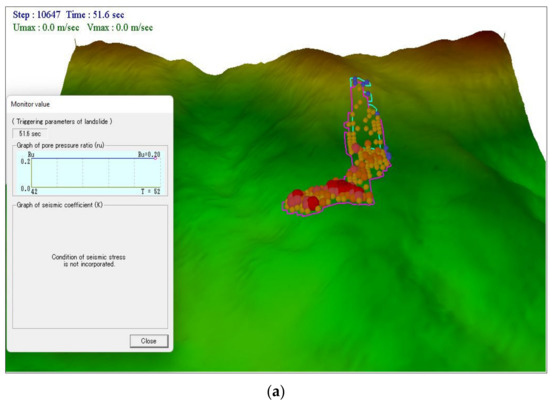Click the Triggering parameters of landslide label
Image resolution: width=550 pixels, height=403 pixels.
62,121
